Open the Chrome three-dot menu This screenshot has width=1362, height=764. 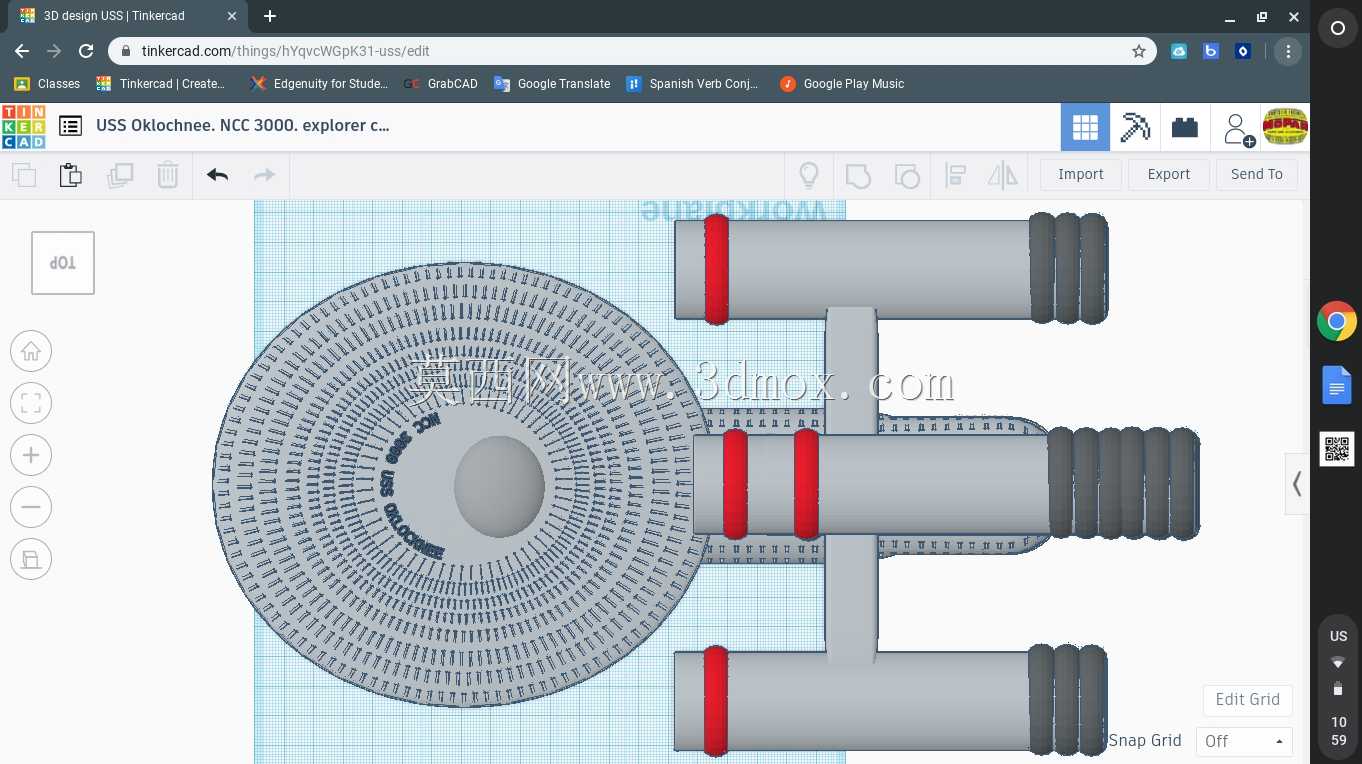click(1288, 51)
